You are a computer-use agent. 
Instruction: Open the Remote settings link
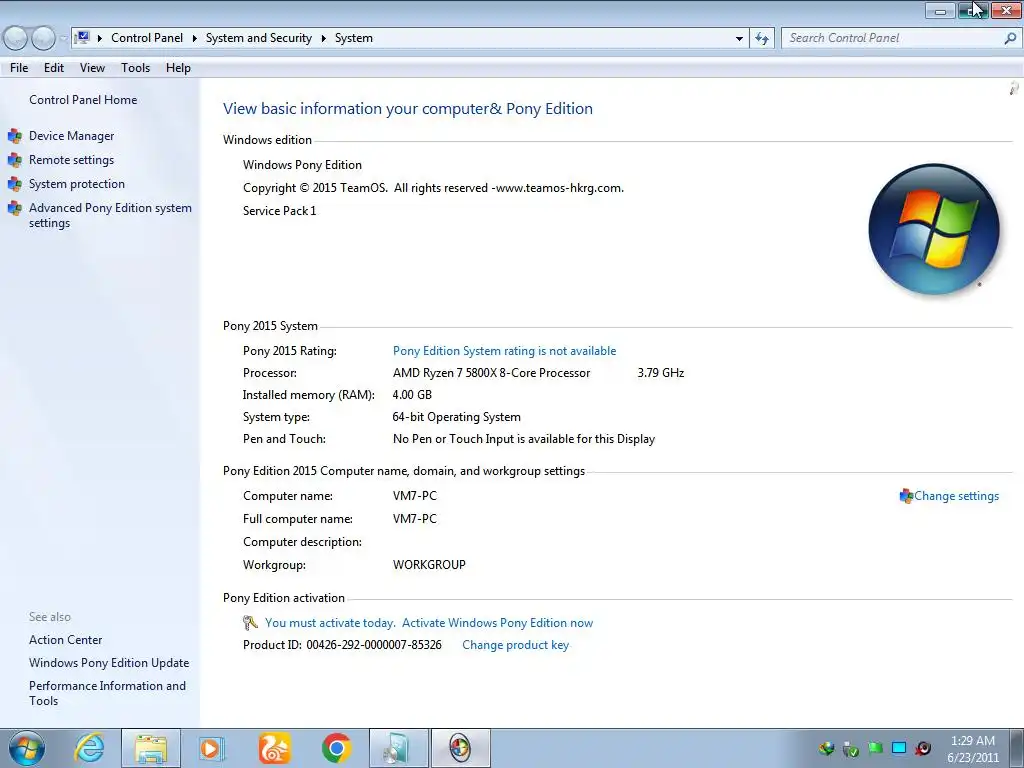point(71,160)
